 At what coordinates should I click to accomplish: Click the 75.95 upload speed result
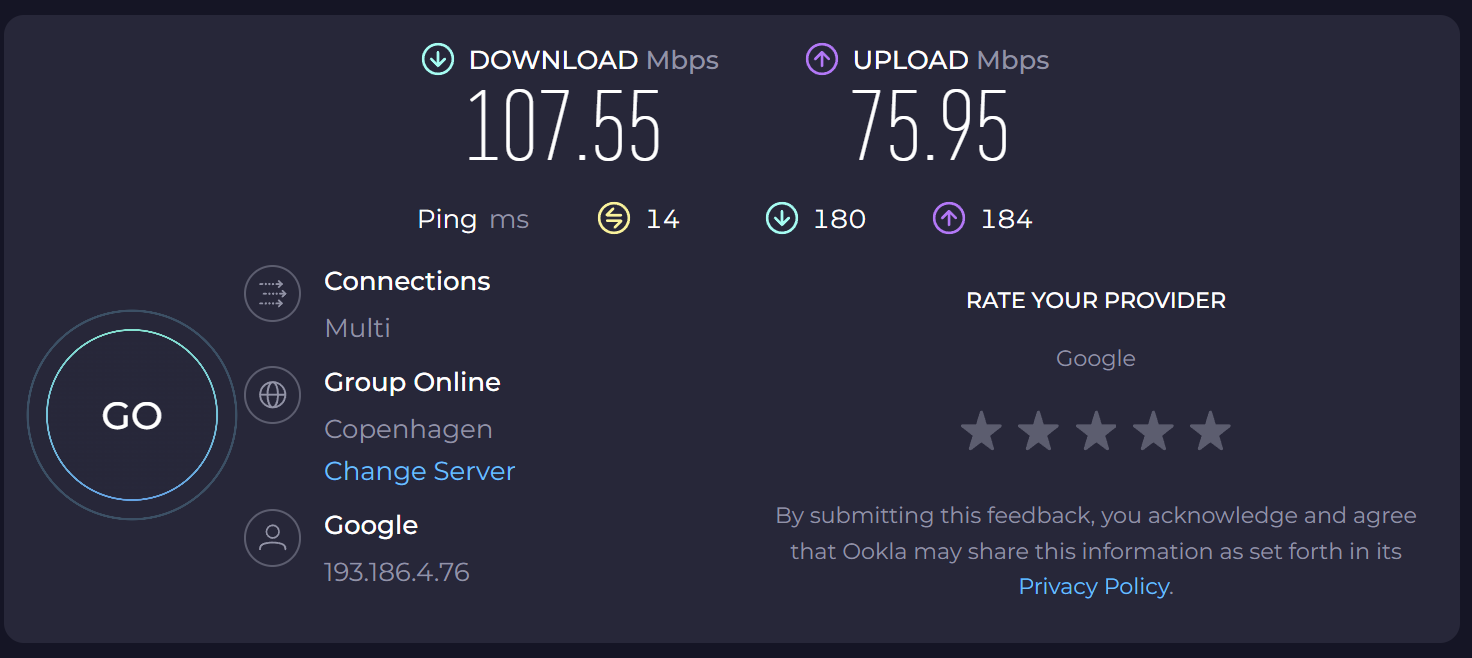(x=930, y=128)
